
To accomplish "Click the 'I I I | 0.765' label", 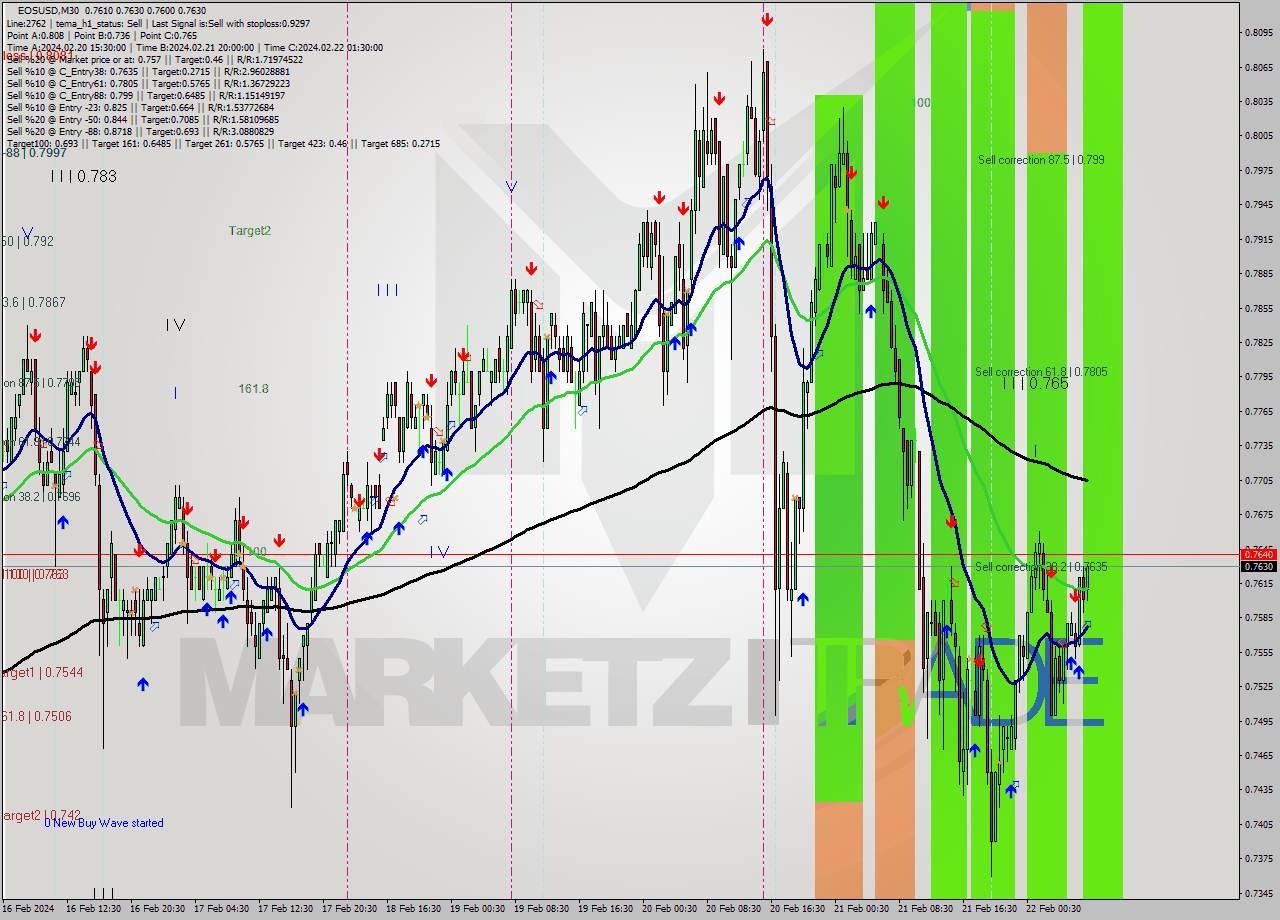I will (x=1036, y=383).
